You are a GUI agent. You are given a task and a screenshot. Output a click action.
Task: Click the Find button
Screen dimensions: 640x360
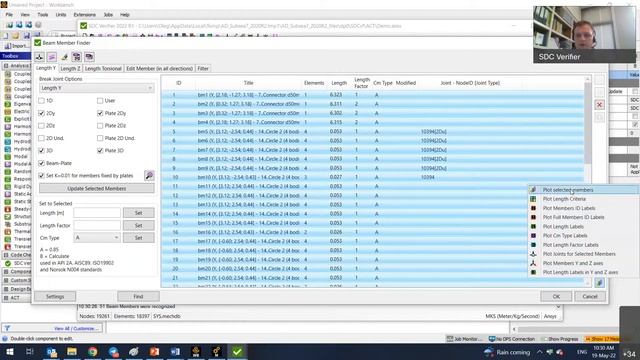(x=138, y=296)
